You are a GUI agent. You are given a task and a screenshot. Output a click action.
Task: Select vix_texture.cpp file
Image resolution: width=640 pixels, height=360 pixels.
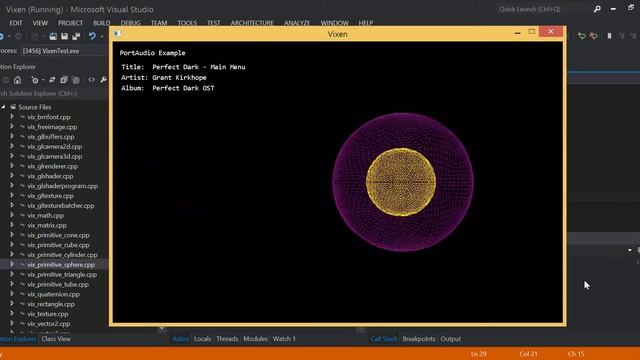tap(48, 314)
